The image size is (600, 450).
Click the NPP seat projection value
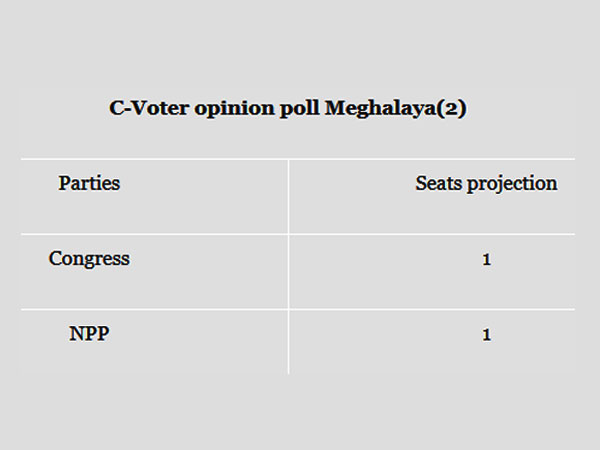(x=486, y=335)
